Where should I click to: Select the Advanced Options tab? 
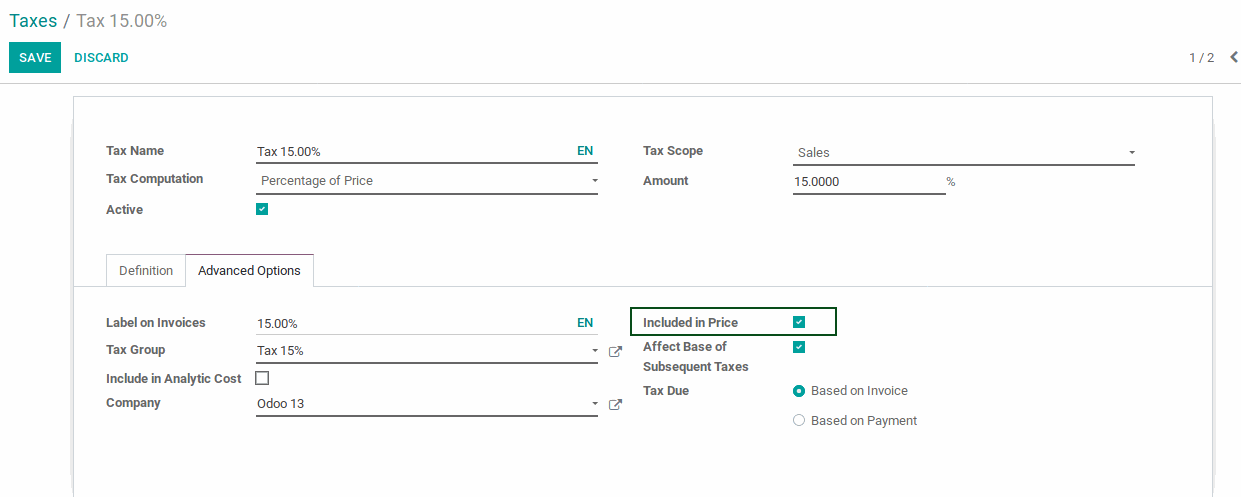click(x=249, y=271)
